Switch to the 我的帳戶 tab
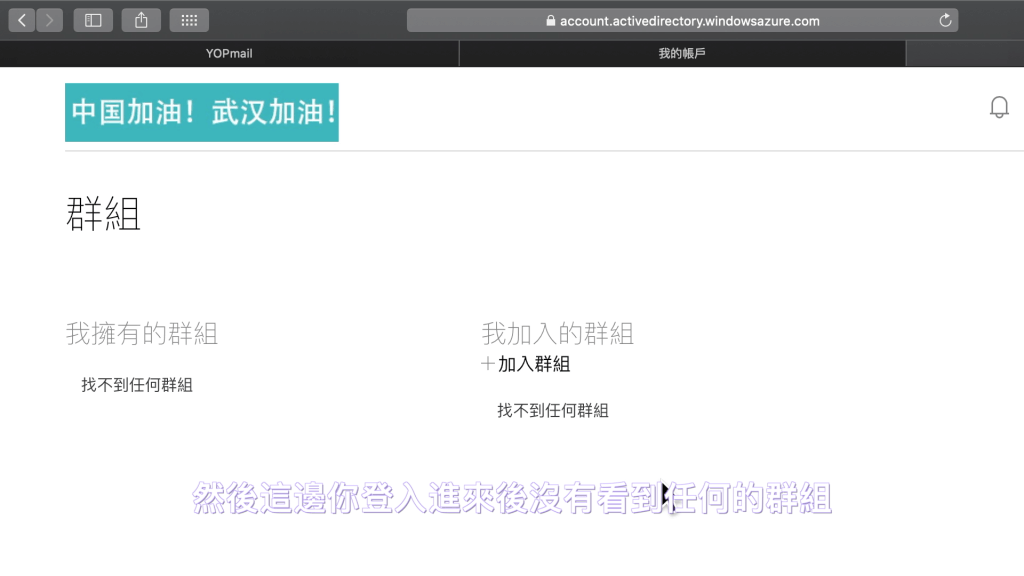Viewport: 1024px width, 576px height. (682, 54)
